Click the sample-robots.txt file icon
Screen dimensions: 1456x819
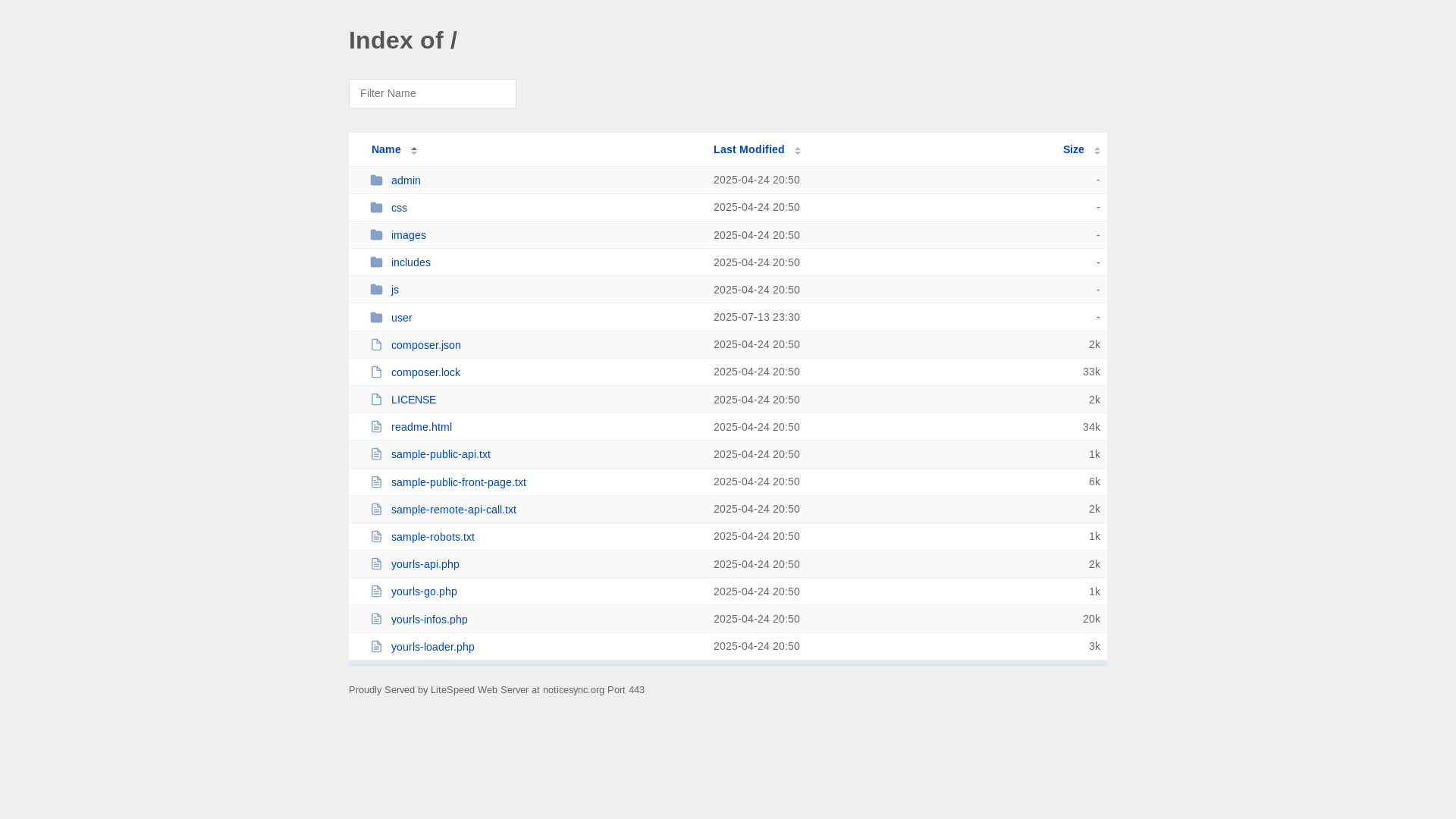(376, 537)
